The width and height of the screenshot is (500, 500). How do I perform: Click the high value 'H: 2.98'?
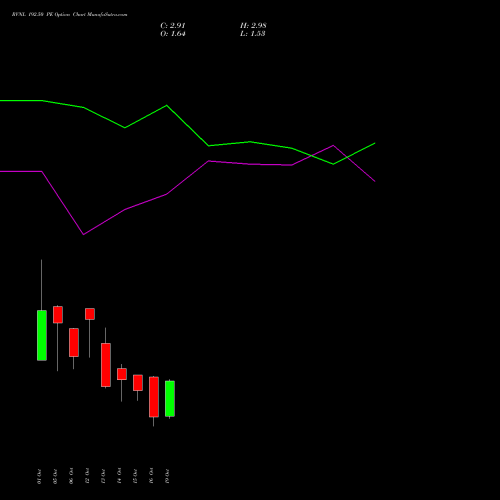coord(253,26)
